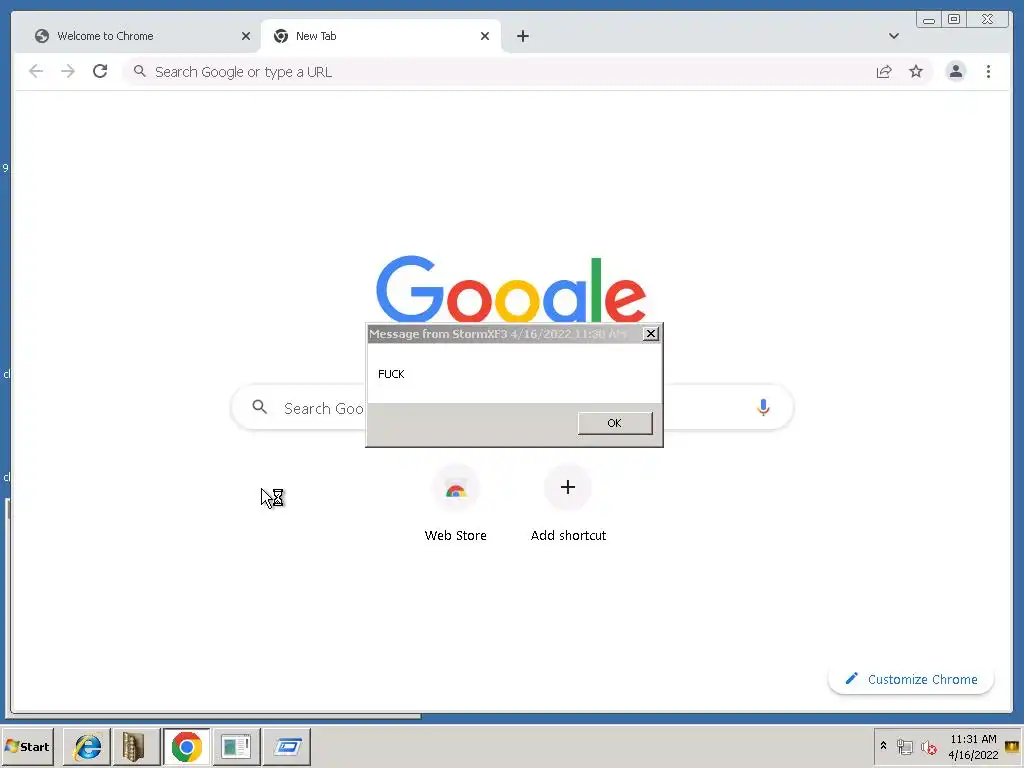The height and width of the screenshot is (768, 1024).
Task: Click the Google search box
Action: click(x=512, y=408)
